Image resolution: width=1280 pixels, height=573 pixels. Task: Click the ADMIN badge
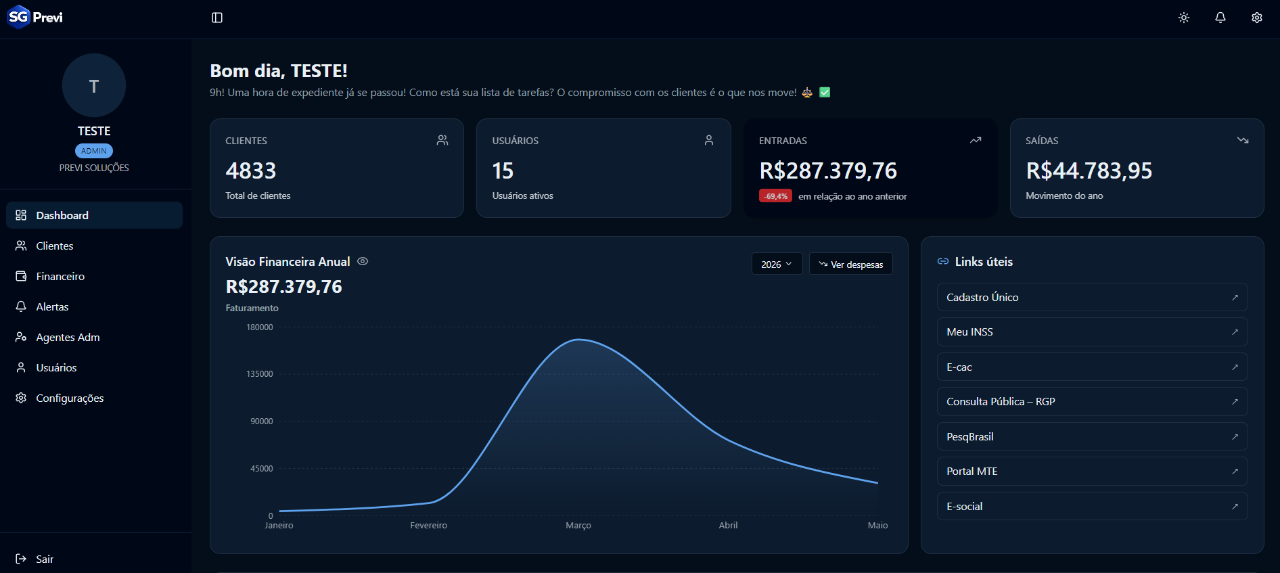point(94,151)
